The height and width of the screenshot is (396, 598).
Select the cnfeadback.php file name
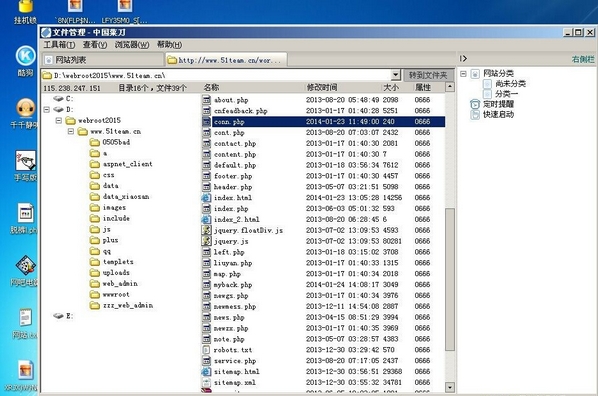240,111
